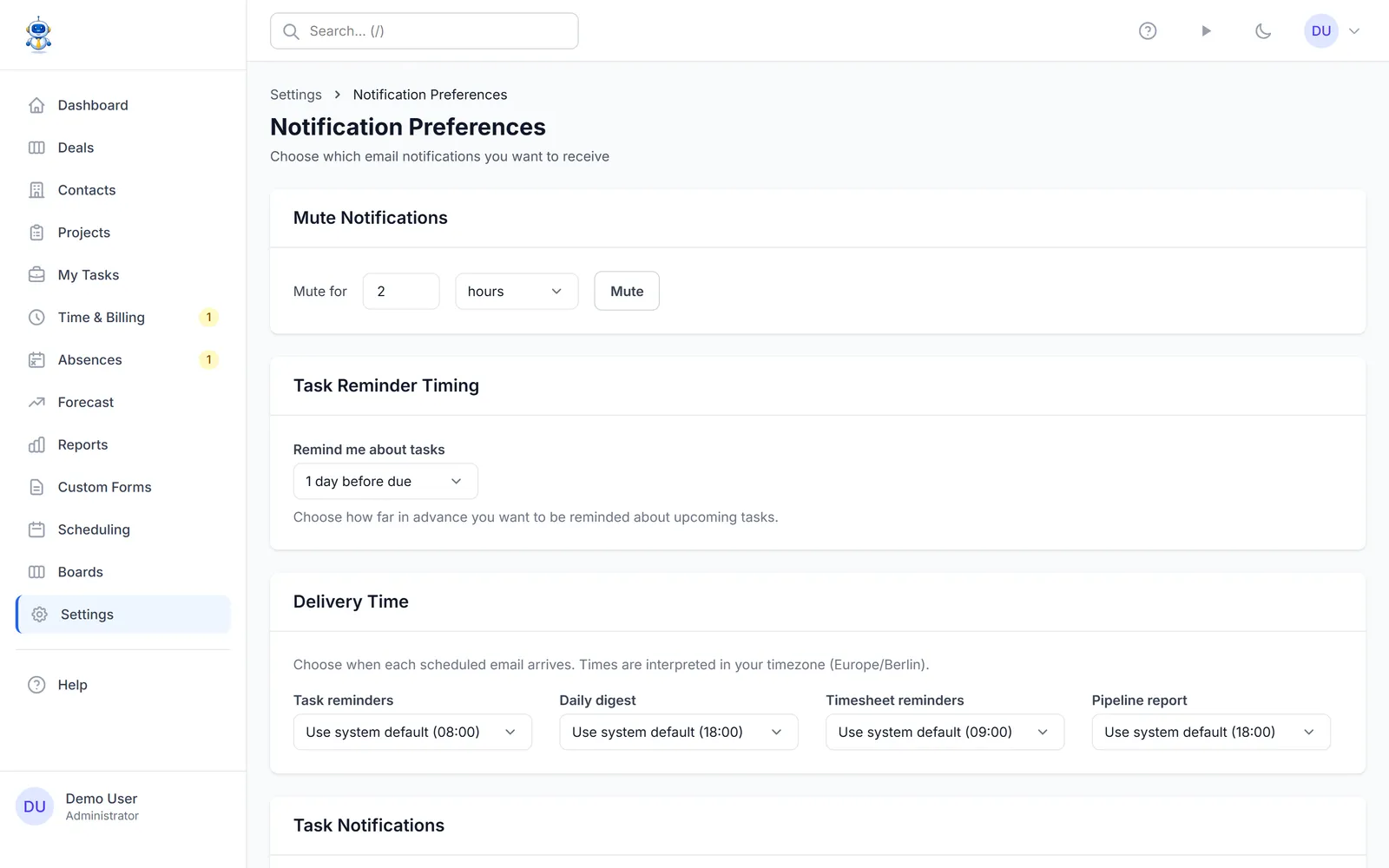Expand the DU user account menu
This screenshot has width=1389, height=868.
point(1333,31)
